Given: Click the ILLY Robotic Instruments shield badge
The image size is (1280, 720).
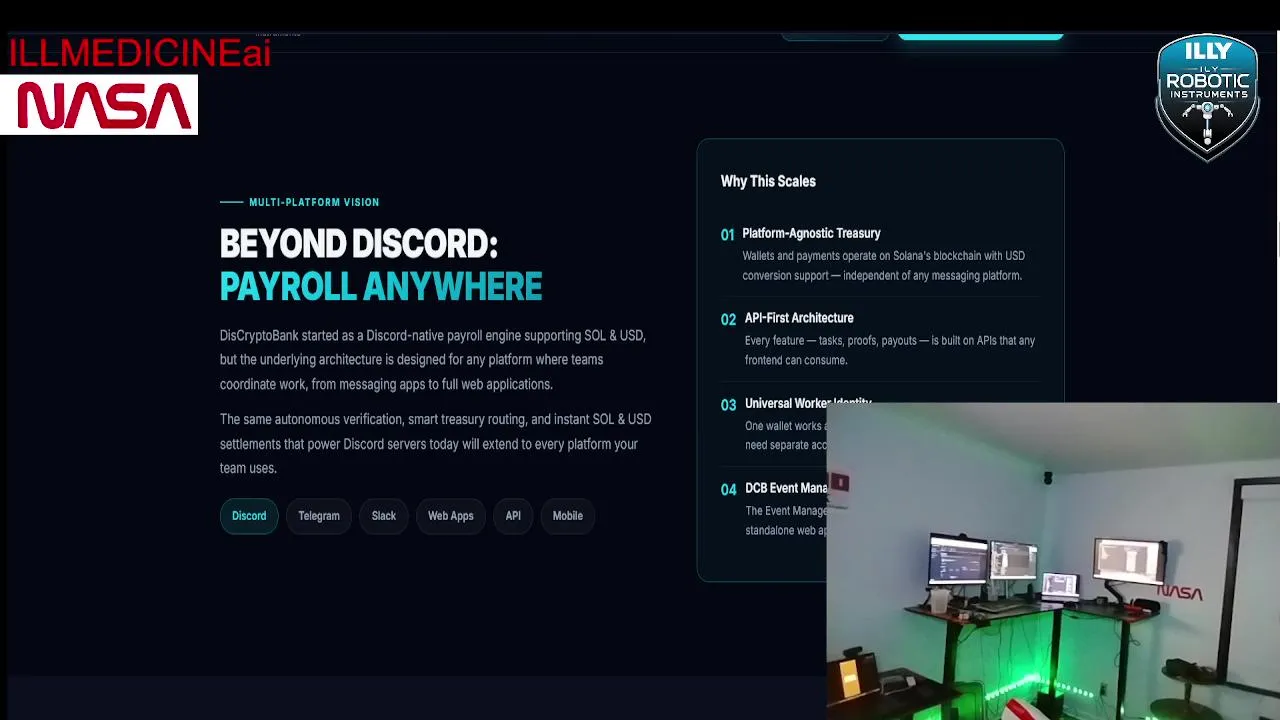Looking at the screenshot, I should [1207, 96].
